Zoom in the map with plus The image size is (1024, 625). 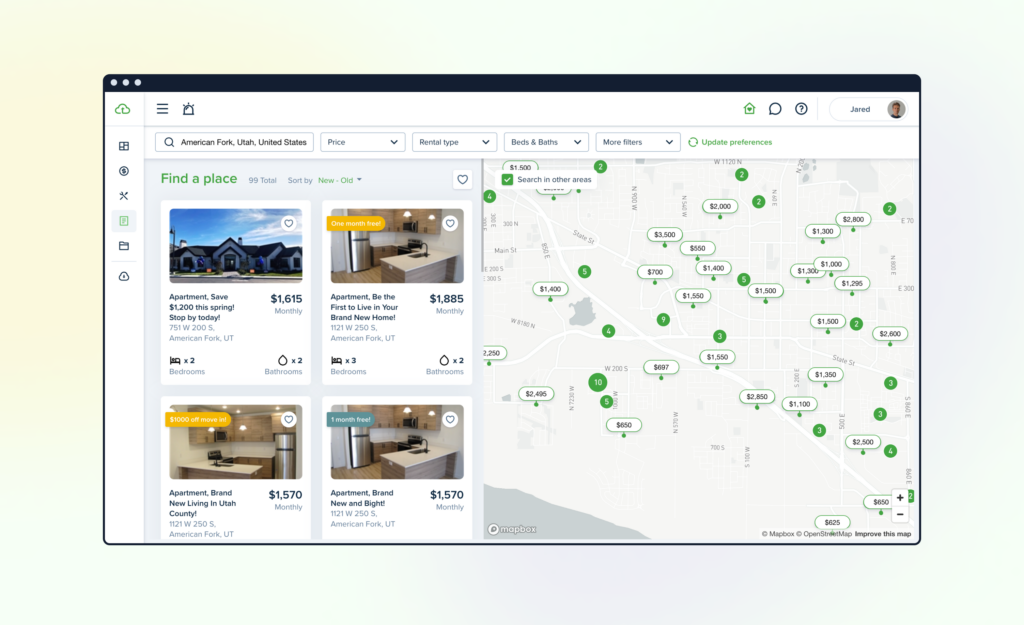(x=900, y=498)
